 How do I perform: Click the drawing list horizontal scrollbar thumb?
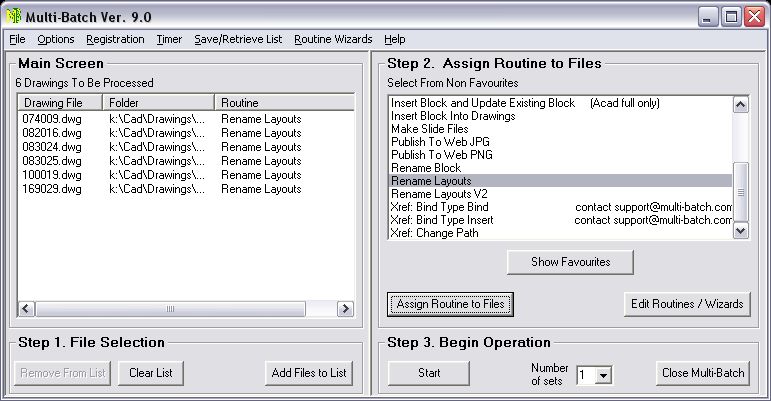(x=170, y=309)
